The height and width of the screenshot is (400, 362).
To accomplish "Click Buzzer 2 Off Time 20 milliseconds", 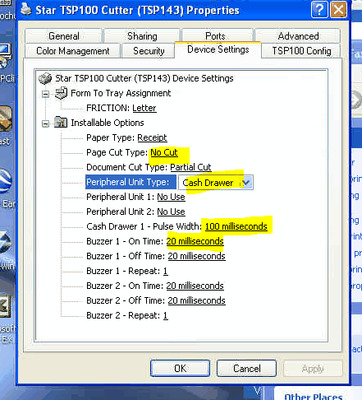I will tap(196, 301).
